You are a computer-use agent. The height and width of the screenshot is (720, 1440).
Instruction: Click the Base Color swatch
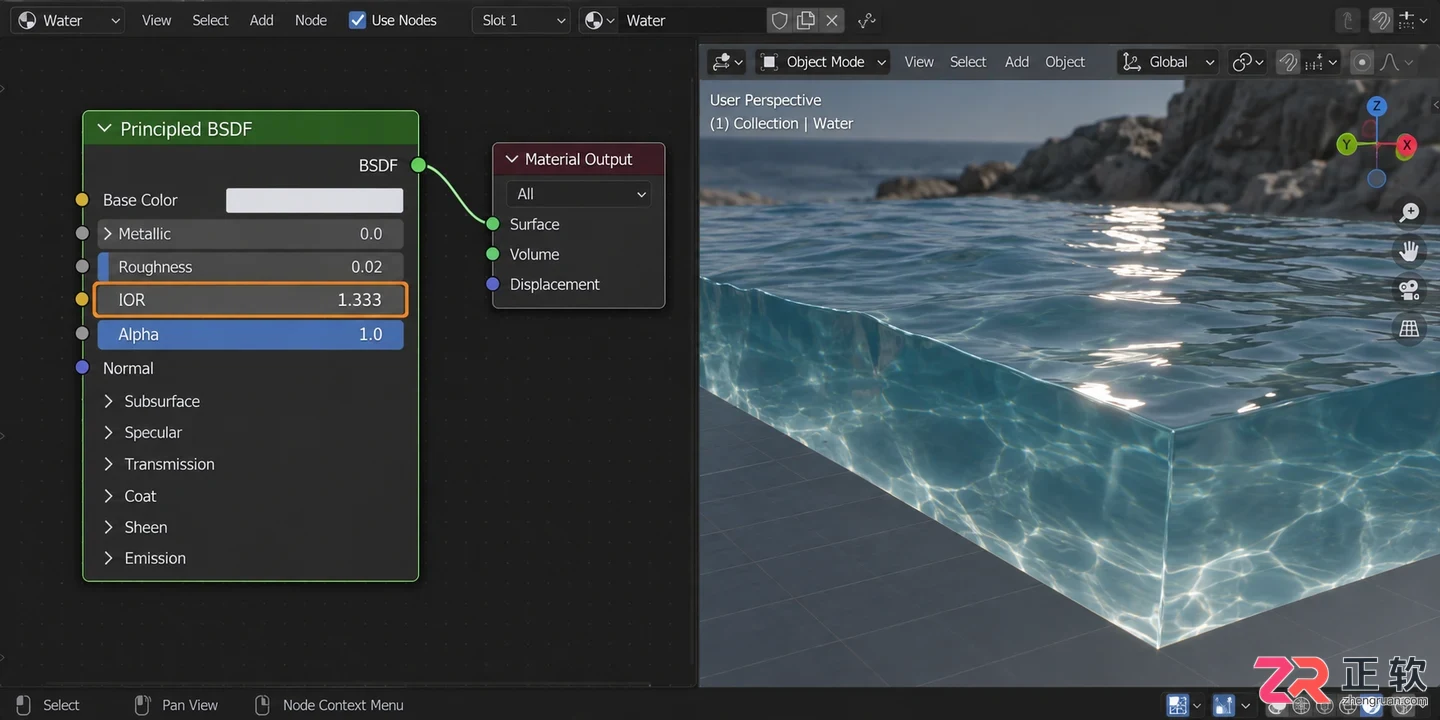point(314,200)
